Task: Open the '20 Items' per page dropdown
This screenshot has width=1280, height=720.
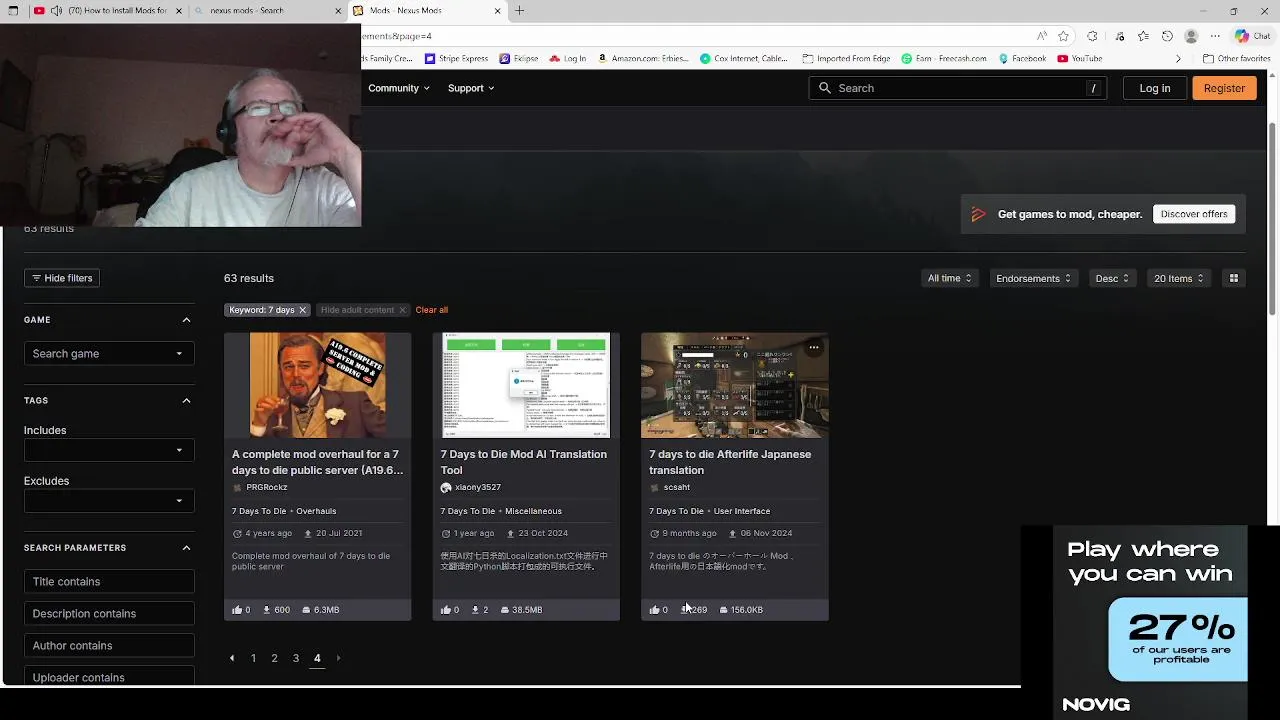Action: click(x=1179, y=278)
